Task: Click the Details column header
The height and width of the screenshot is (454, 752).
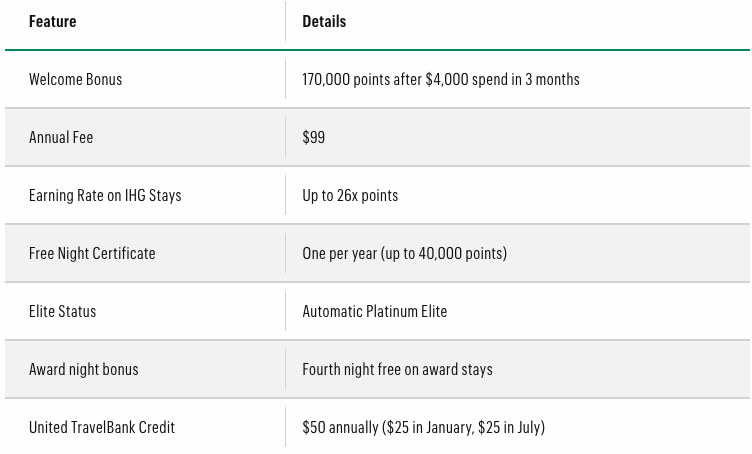Action: pos(324,21)
